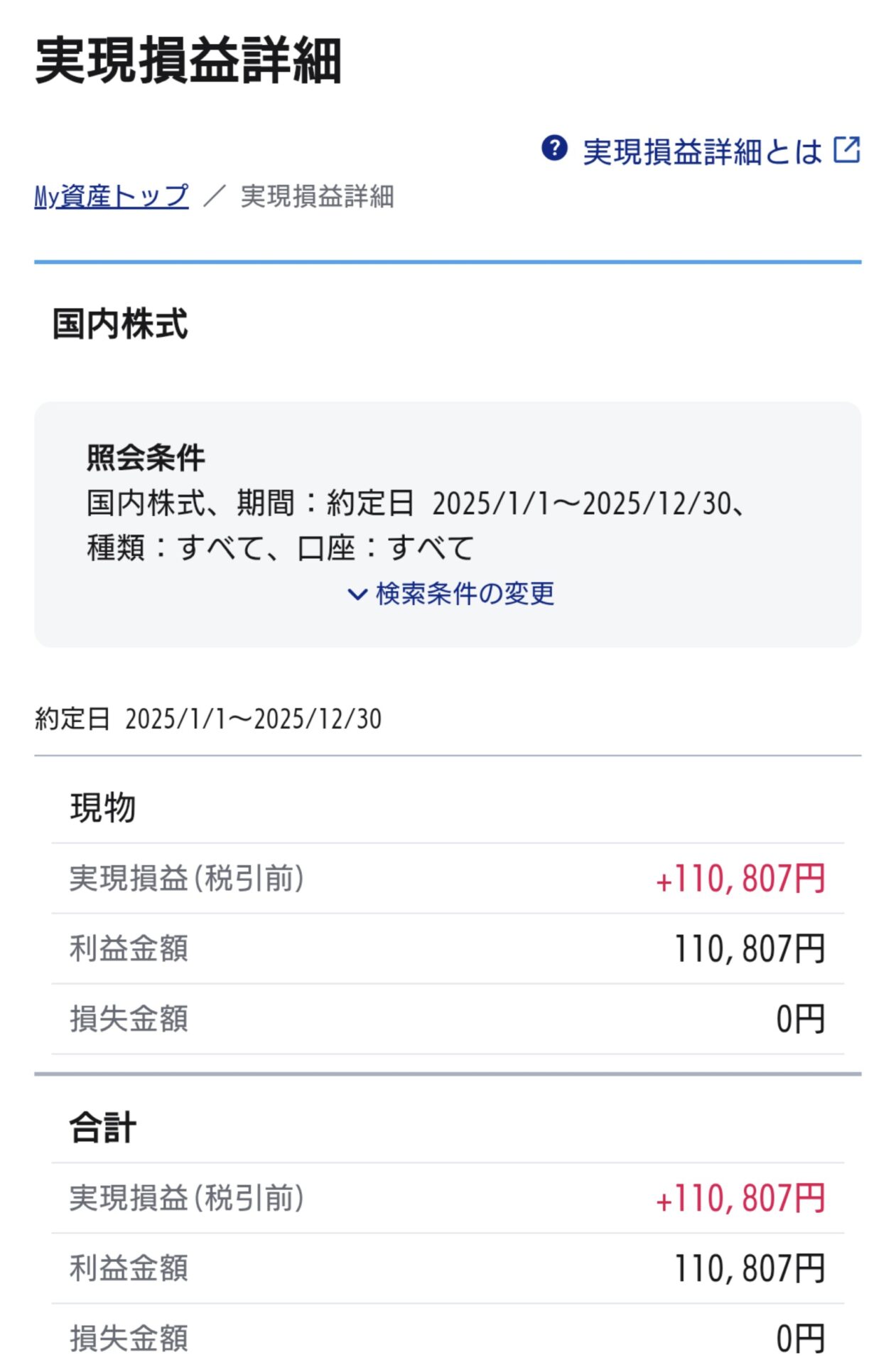The height and width of the screenshot is (1365, 896).
Task: Click the question mark help icon
Action: click(x=554, y=149)
